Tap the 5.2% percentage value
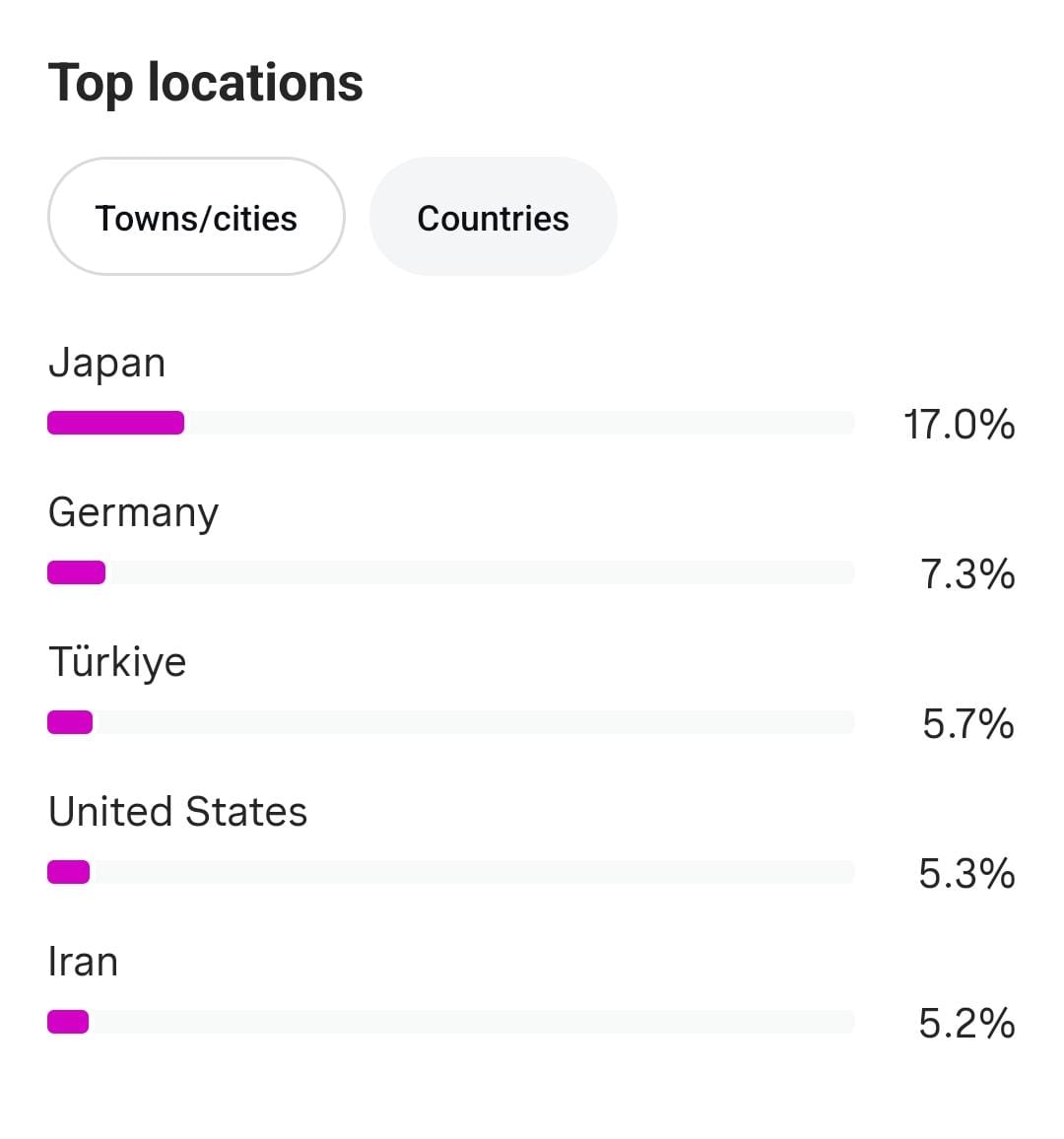 pyautogui.click(x=966, y=1024)
